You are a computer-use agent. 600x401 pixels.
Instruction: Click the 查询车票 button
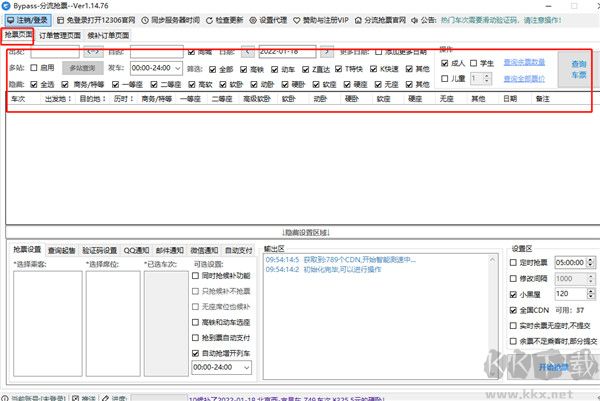coord(578,69)
